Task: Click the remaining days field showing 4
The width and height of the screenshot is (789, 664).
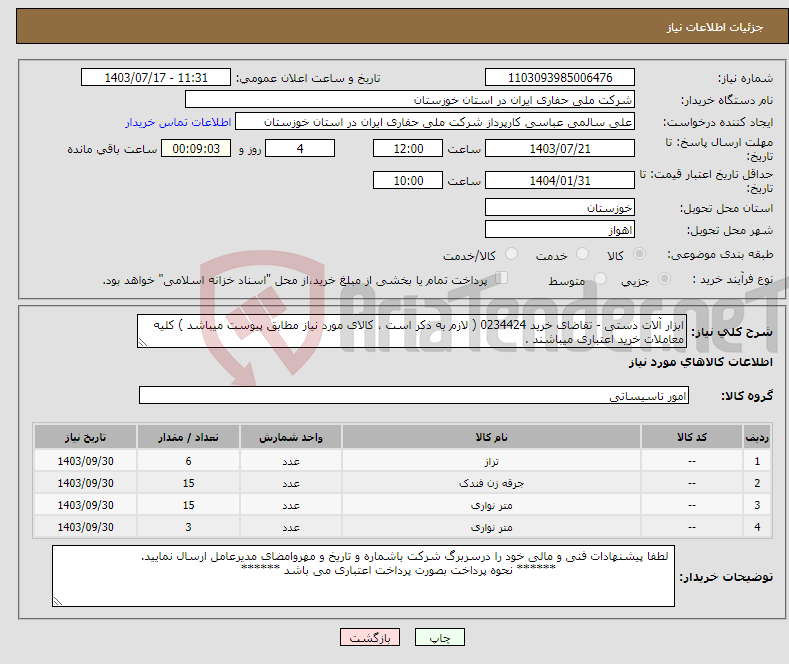Action: pos(300,148)
